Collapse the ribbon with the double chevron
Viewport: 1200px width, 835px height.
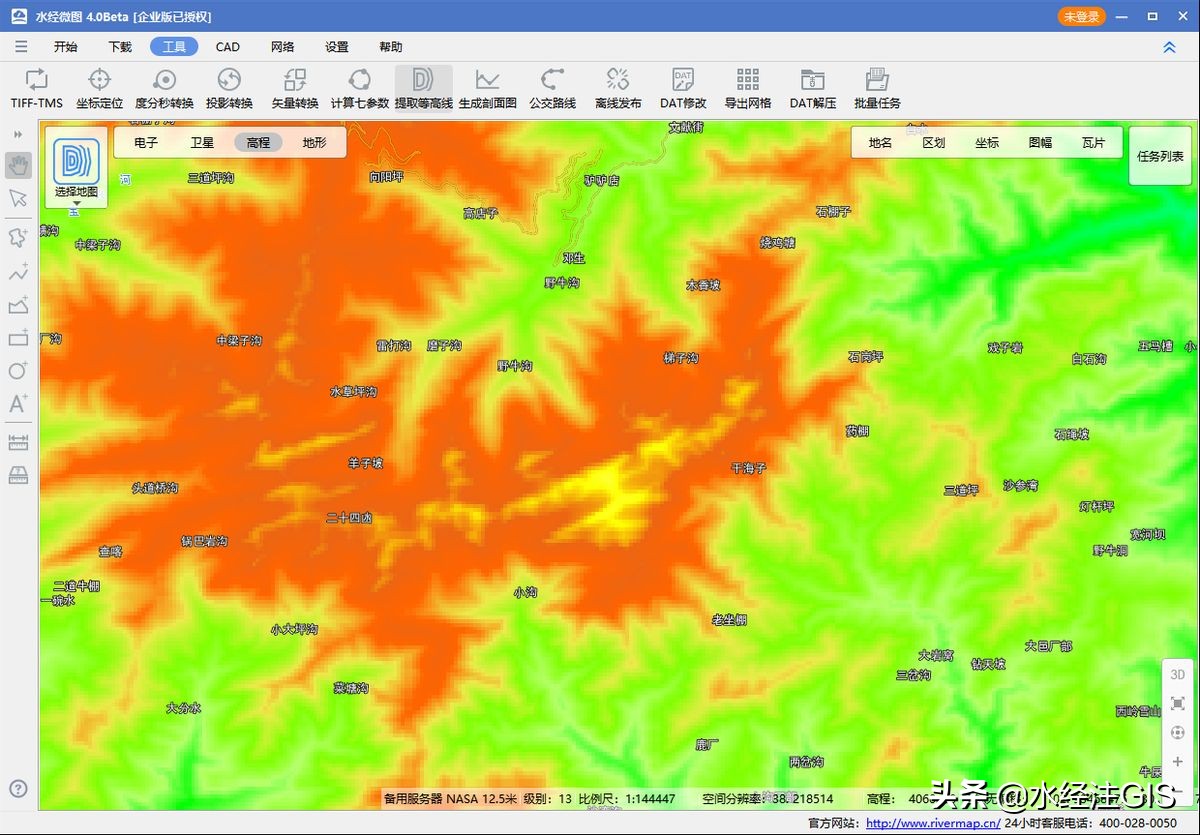click(1169, 47)
